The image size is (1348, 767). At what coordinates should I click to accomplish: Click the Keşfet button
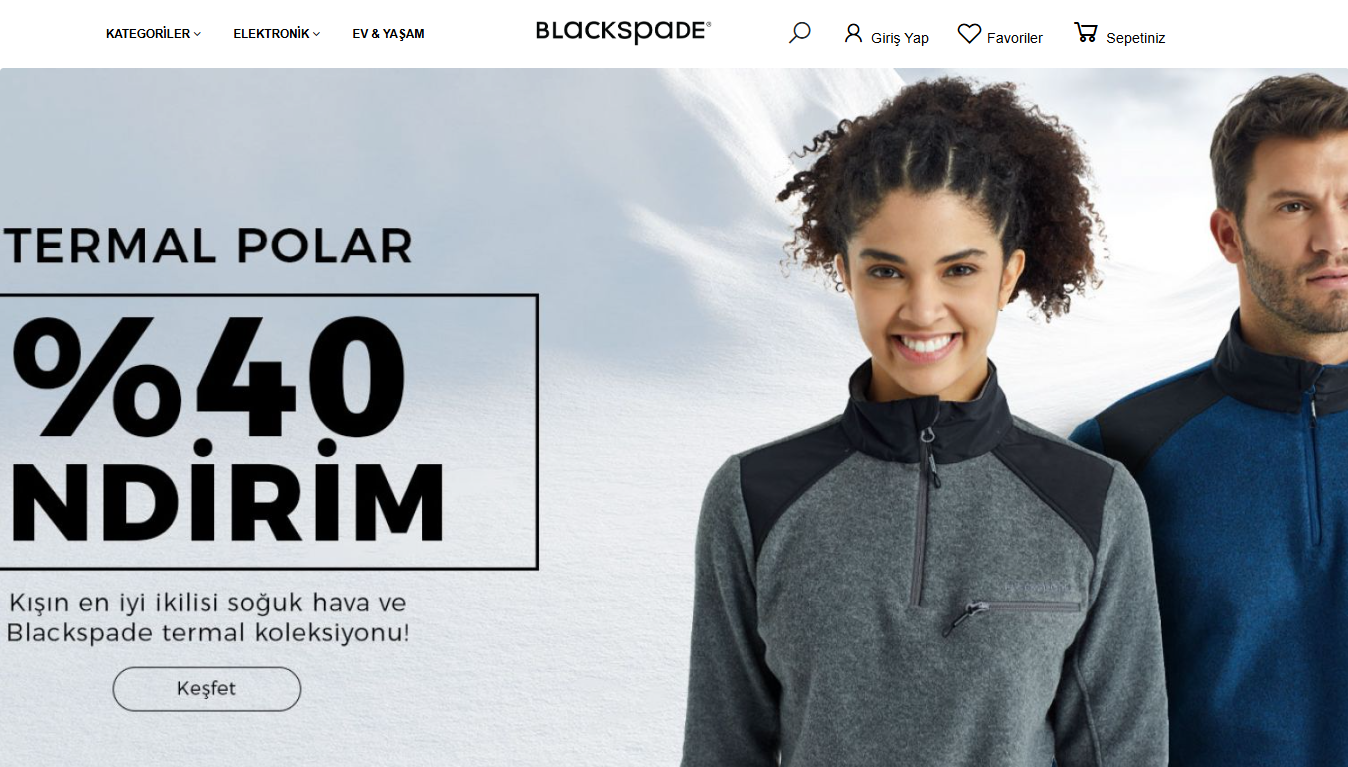[x=207, y=689]
